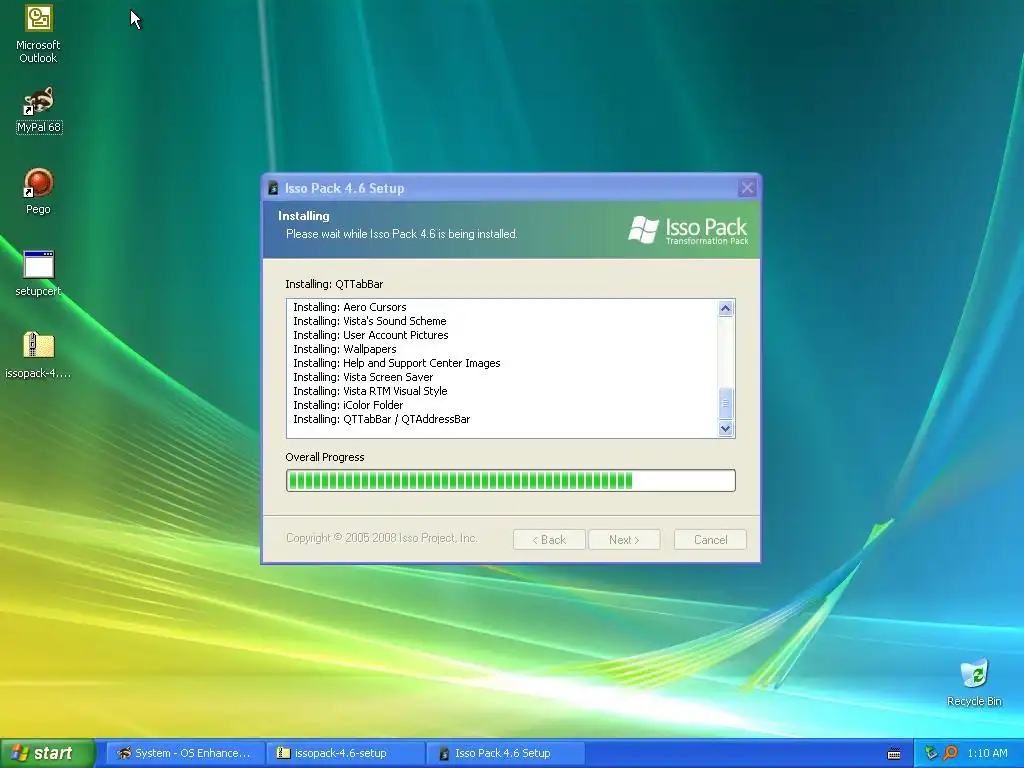Open the Microsoft Outlook desktop icon
The width and height of the screenshot is (1024, 768).
pyautogui.click(x=38, y=33)
